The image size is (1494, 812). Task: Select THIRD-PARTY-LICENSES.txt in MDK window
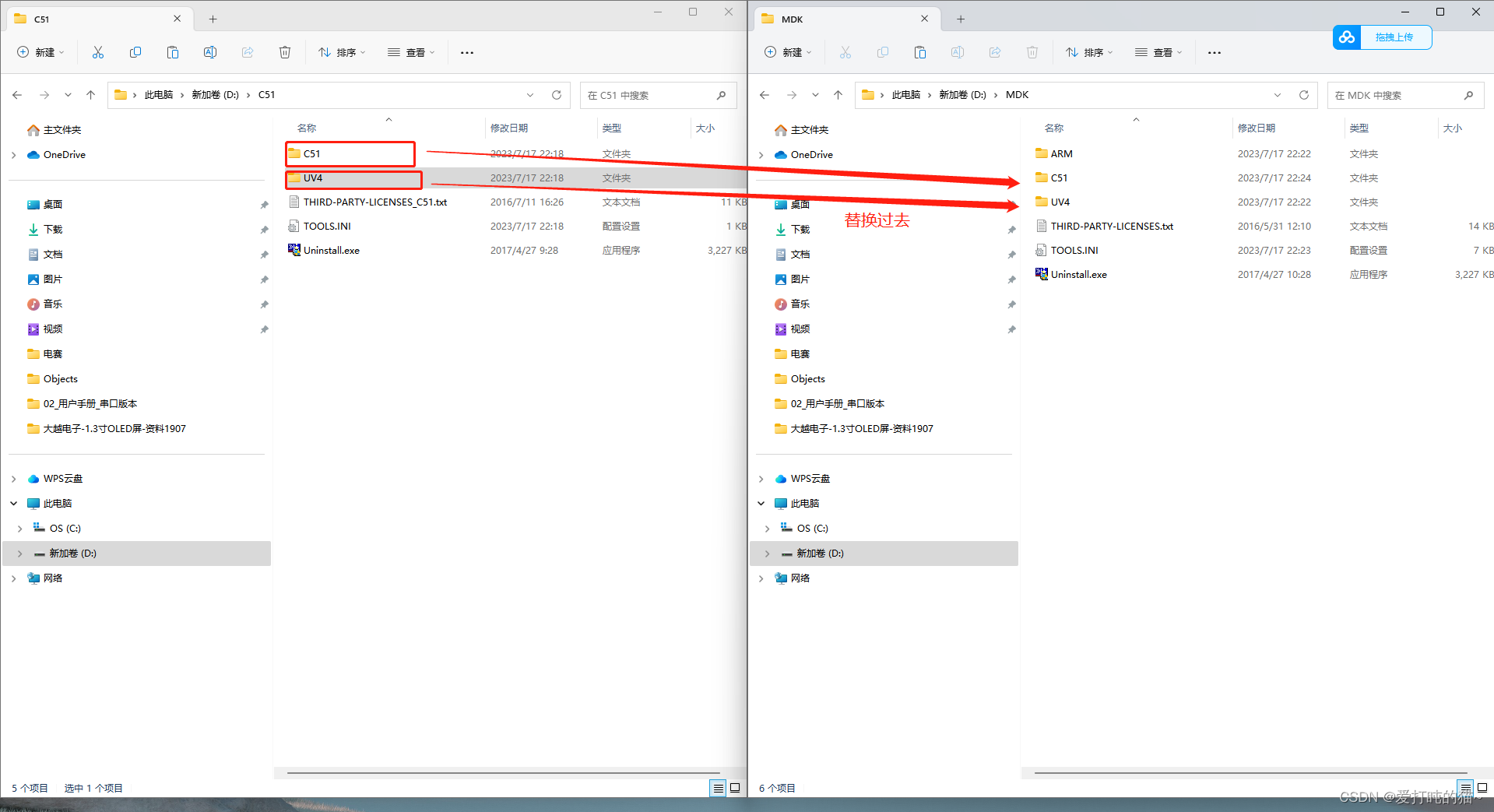pyautogui.click(x=1104, y=226)
